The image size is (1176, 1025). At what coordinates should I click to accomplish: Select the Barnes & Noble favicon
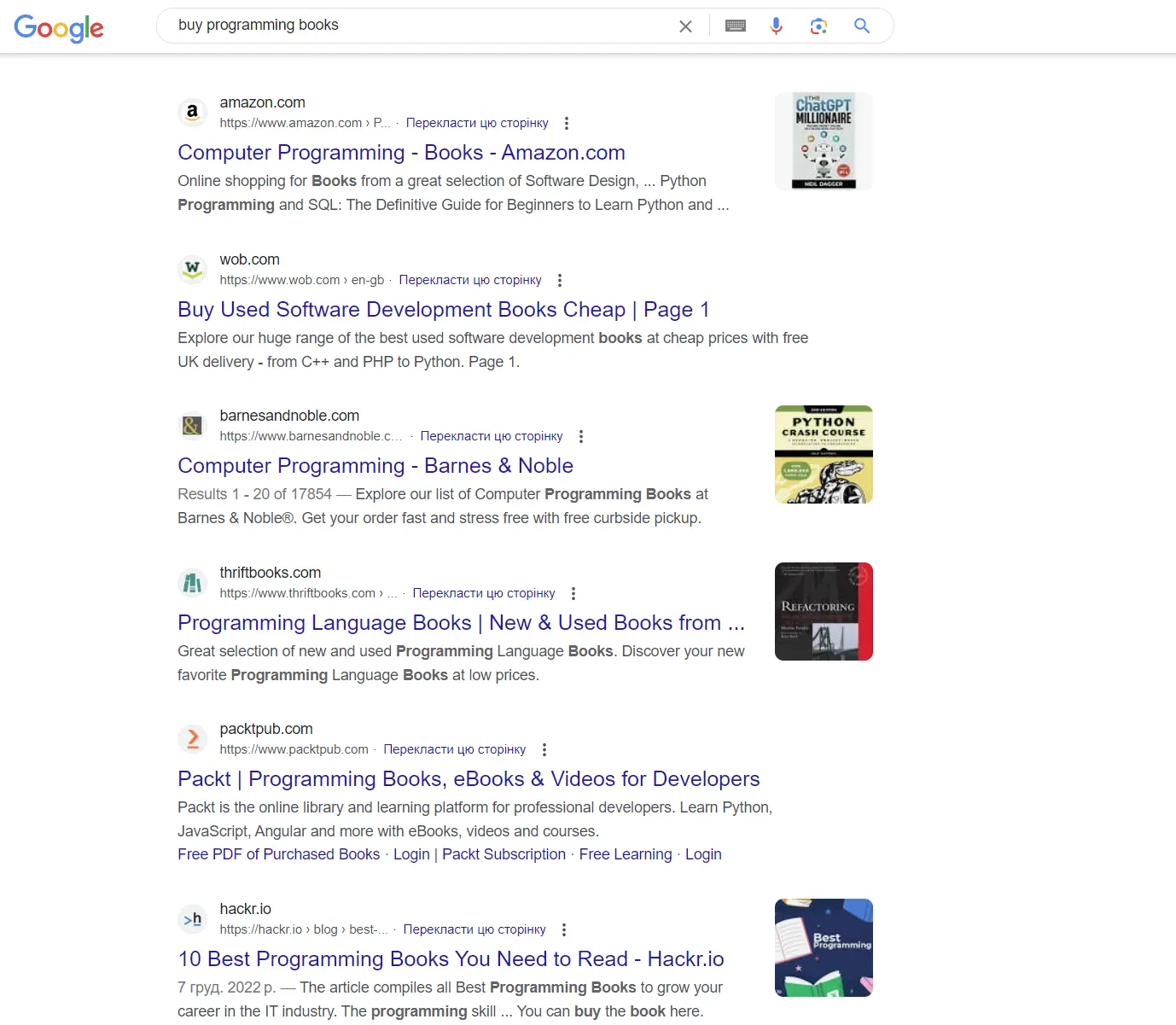192,425
